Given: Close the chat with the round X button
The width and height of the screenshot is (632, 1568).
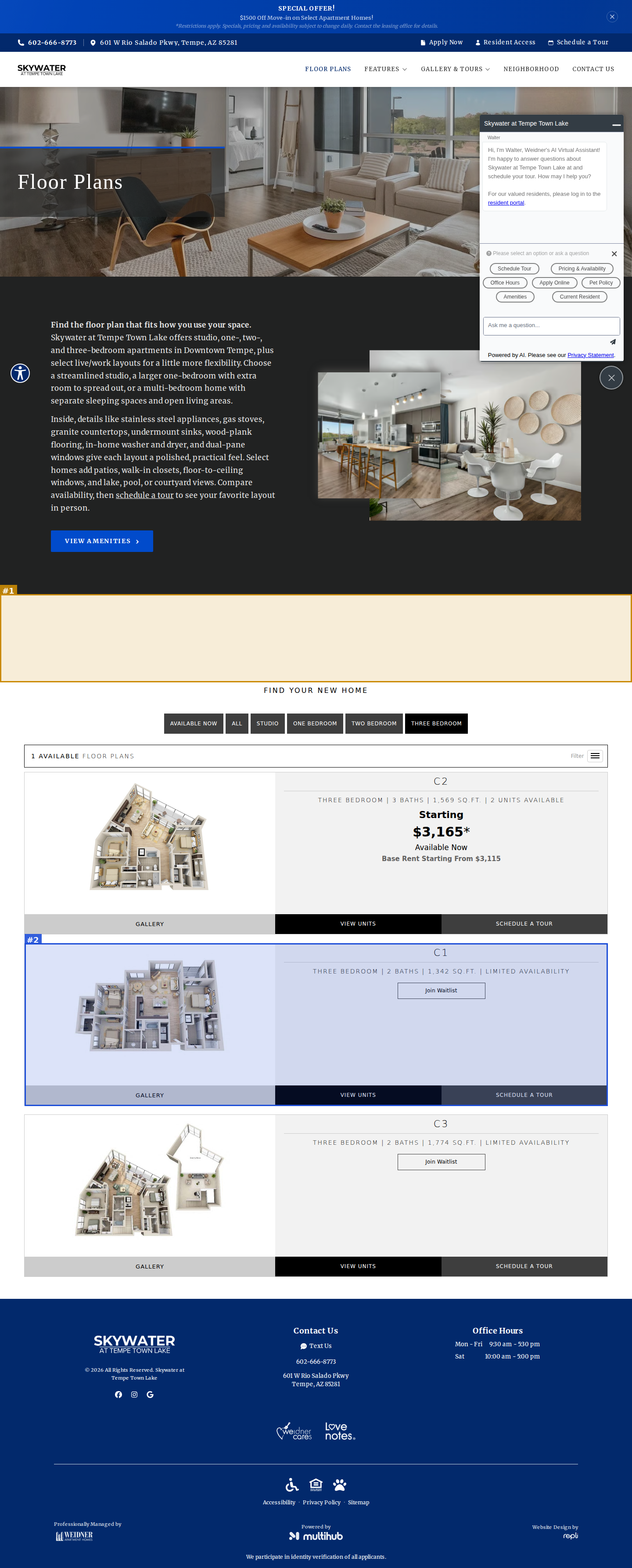Looking at the screenshot, I should click(610, 378).
